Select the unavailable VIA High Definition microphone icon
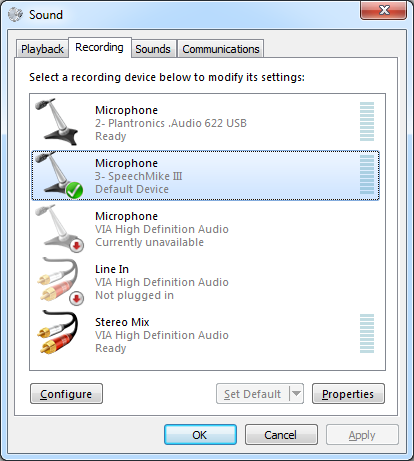The image size is (414, 461). (59, 228)
